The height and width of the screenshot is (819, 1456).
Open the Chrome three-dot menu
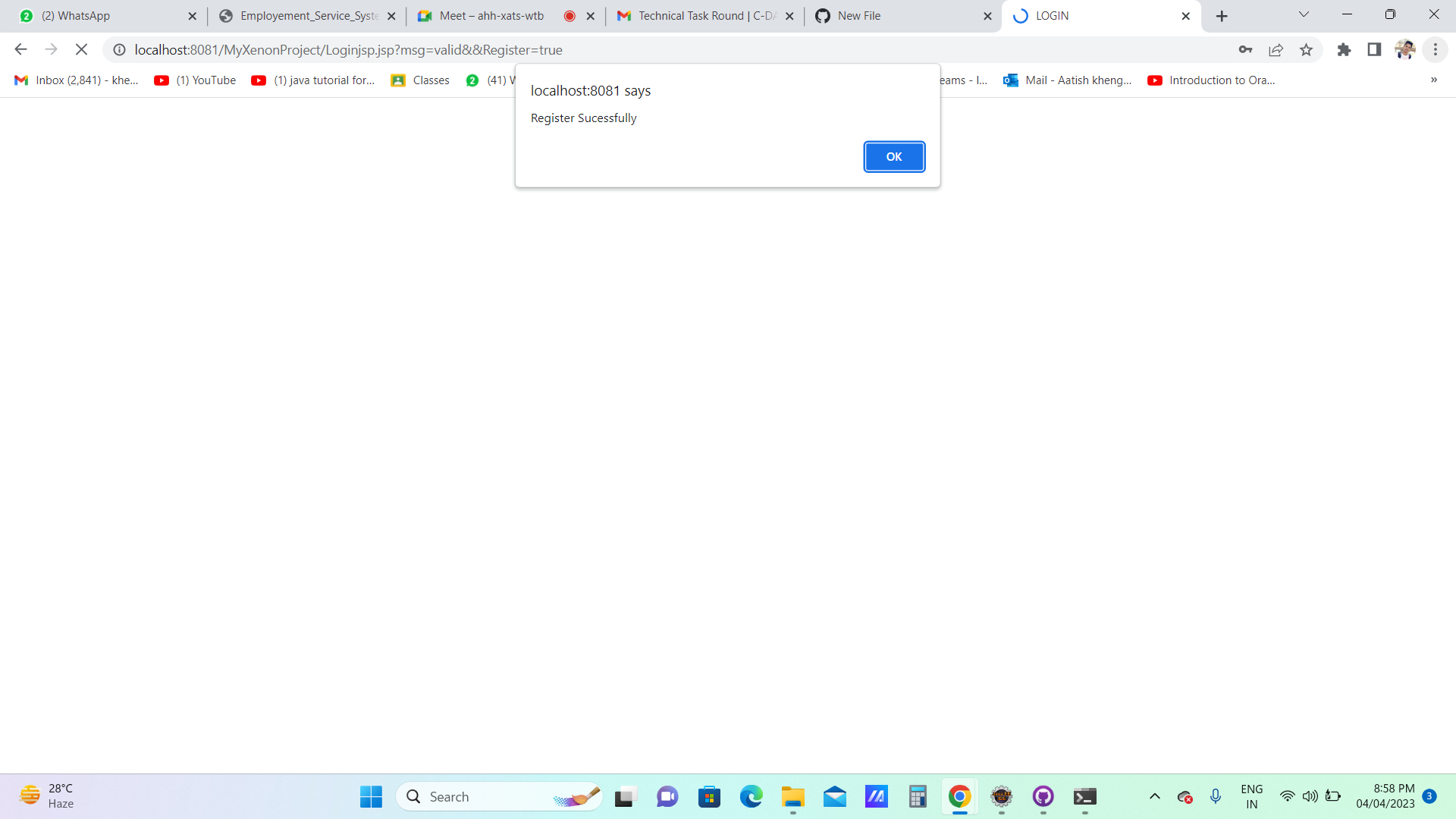click(x=1435, y=49)
